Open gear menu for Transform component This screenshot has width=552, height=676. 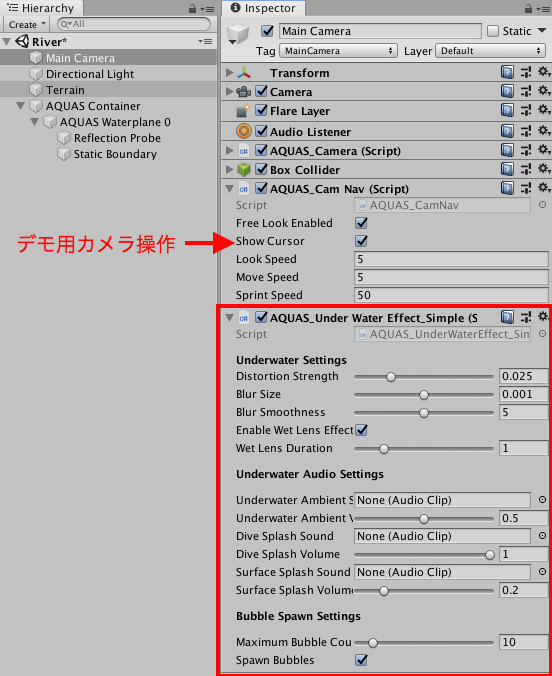[543, 72]
